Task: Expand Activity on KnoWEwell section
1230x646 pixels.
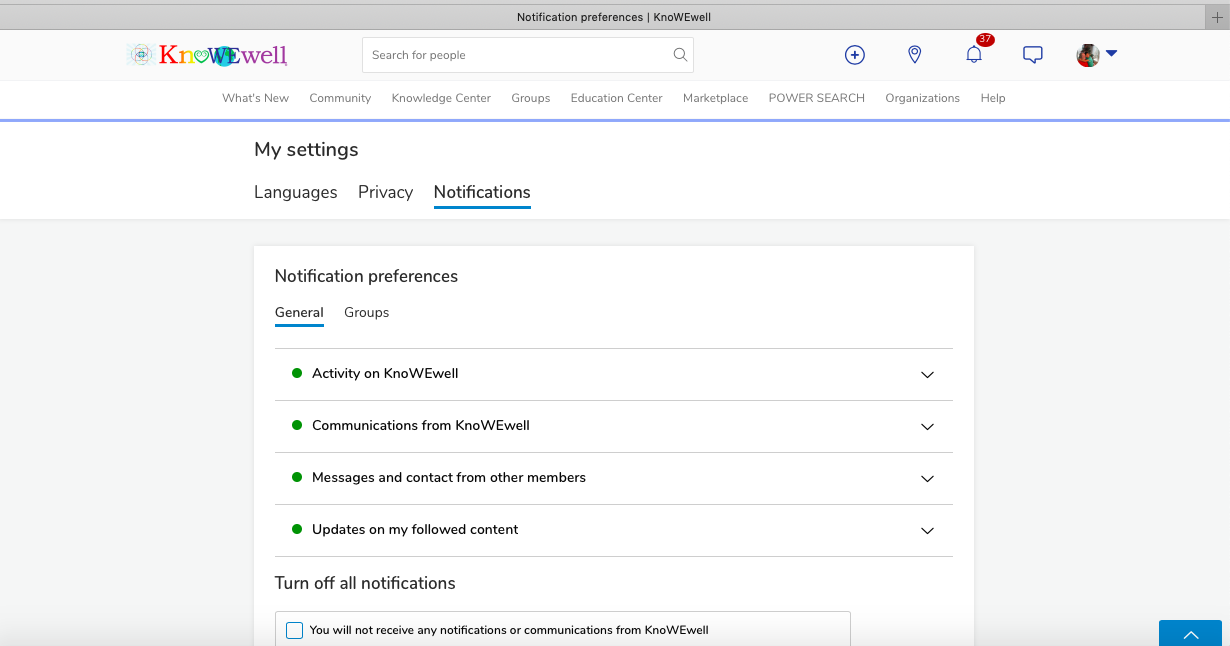Action: pyautogui.click(x=614, y=374)
